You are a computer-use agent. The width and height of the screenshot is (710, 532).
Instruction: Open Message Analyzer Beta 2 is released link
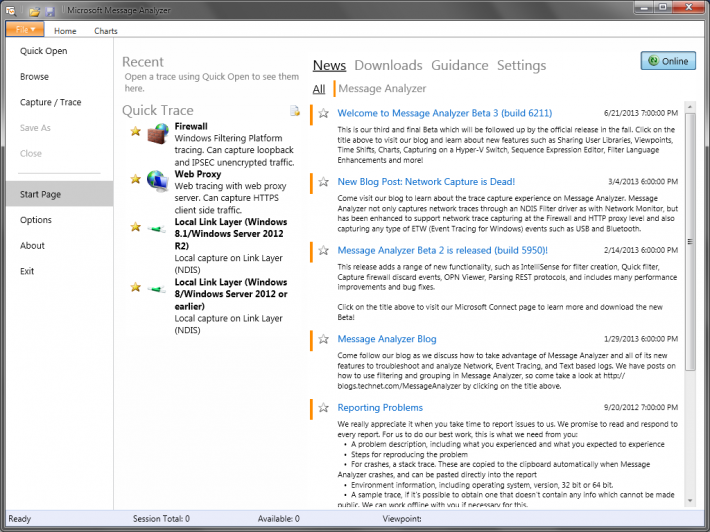442,250
